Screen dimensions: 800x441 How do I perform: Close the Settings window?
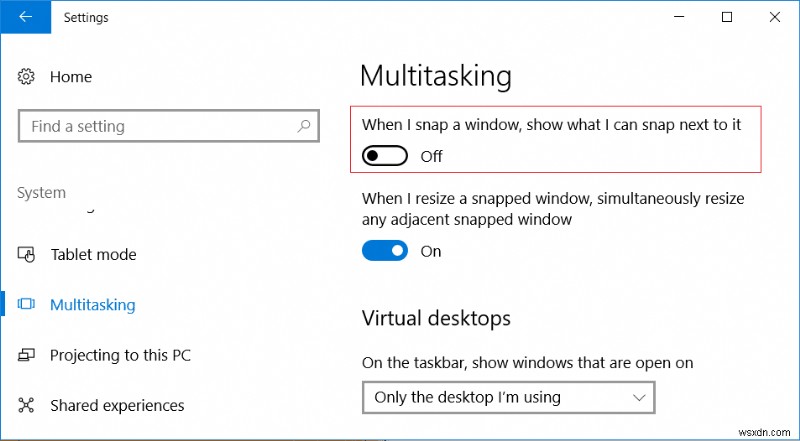774,17
